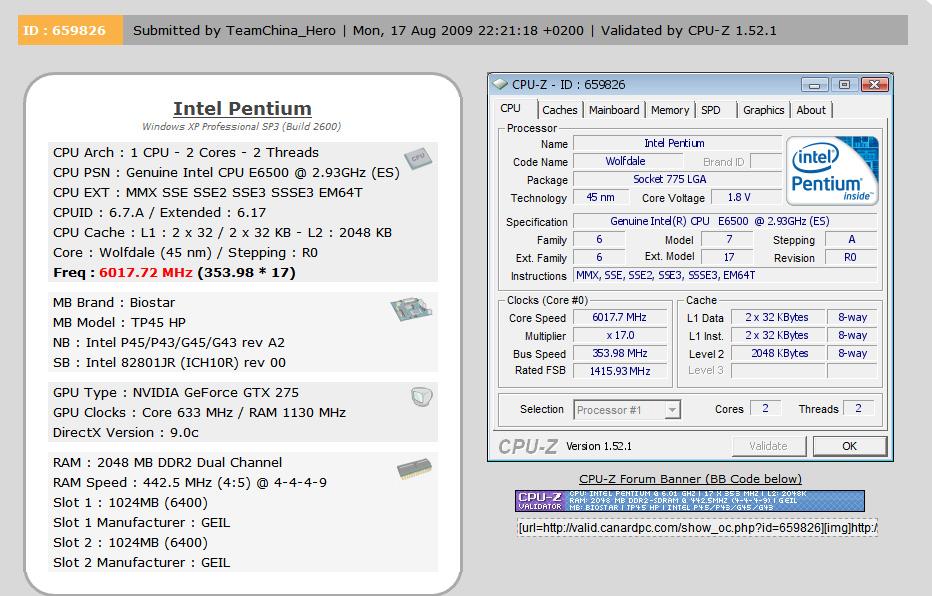Click the Rated FSB value 1415.93 MHz
932x596 pixels.
pos(619,371)
